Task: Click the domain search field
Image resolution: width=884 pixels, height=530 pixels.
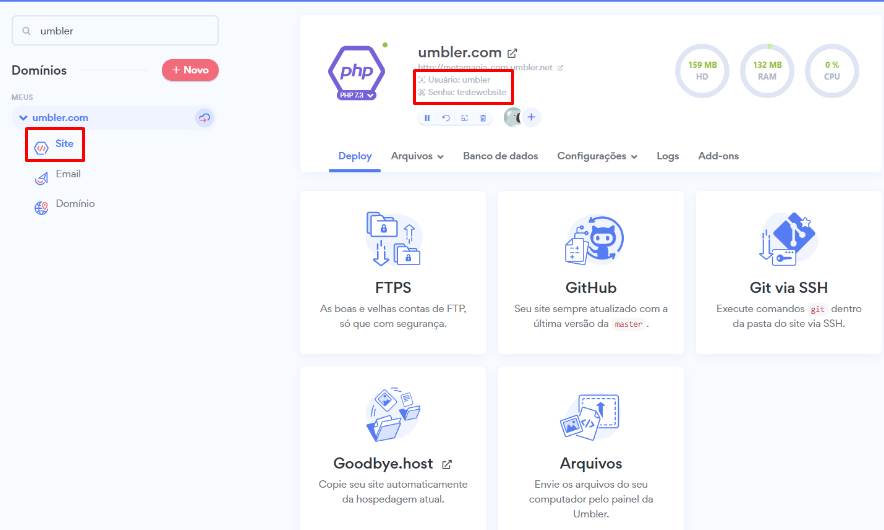Action: [114, 30]
